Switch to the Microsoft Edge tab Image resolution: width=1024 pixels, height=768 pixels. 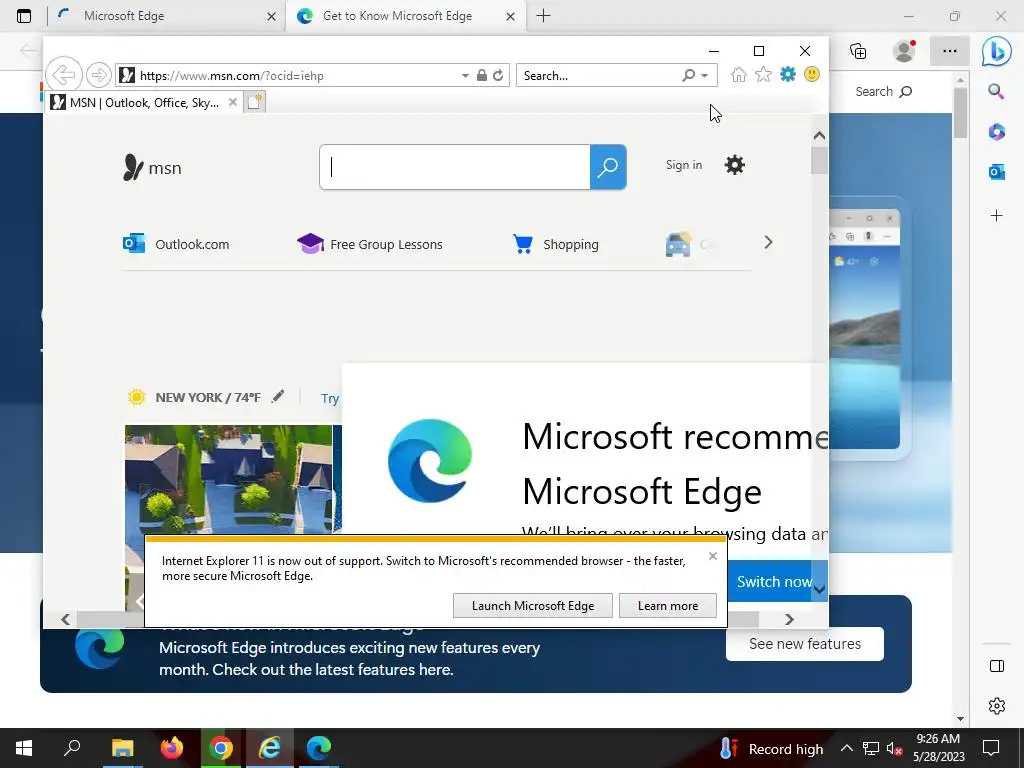165,16
